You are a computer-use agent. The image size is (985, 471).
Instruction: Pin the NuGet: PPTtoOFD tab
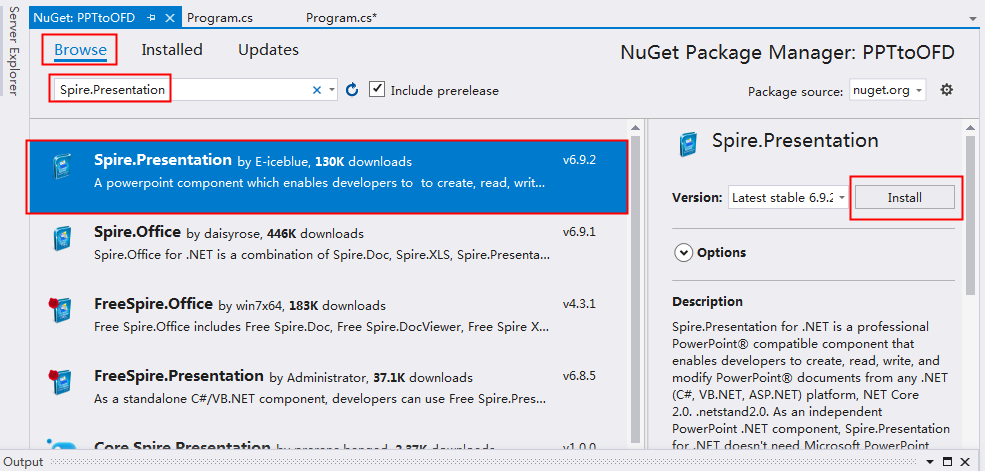(151, 18)
